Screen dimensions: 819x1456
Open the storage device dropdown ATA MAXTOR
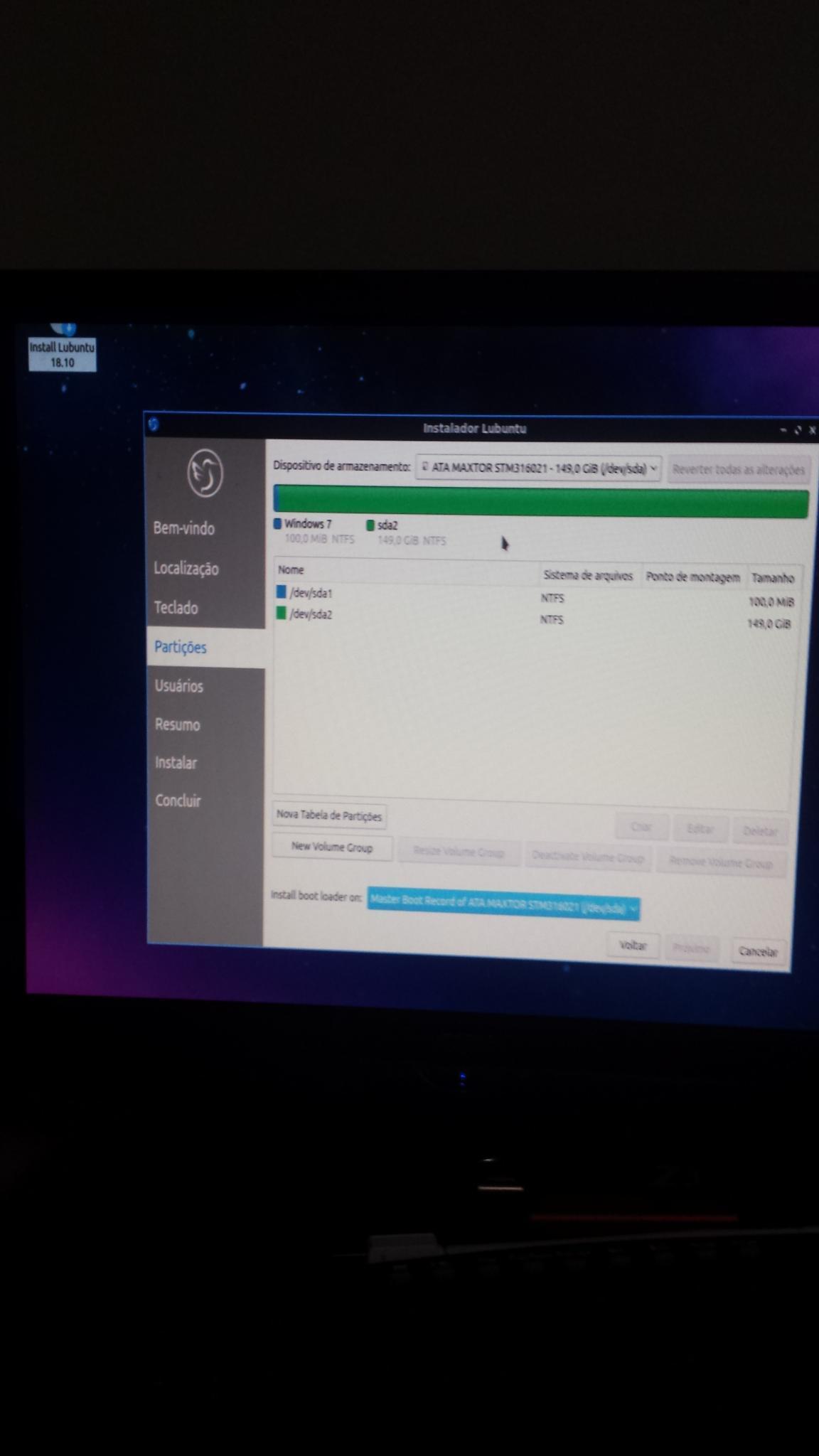coord(539,469)
